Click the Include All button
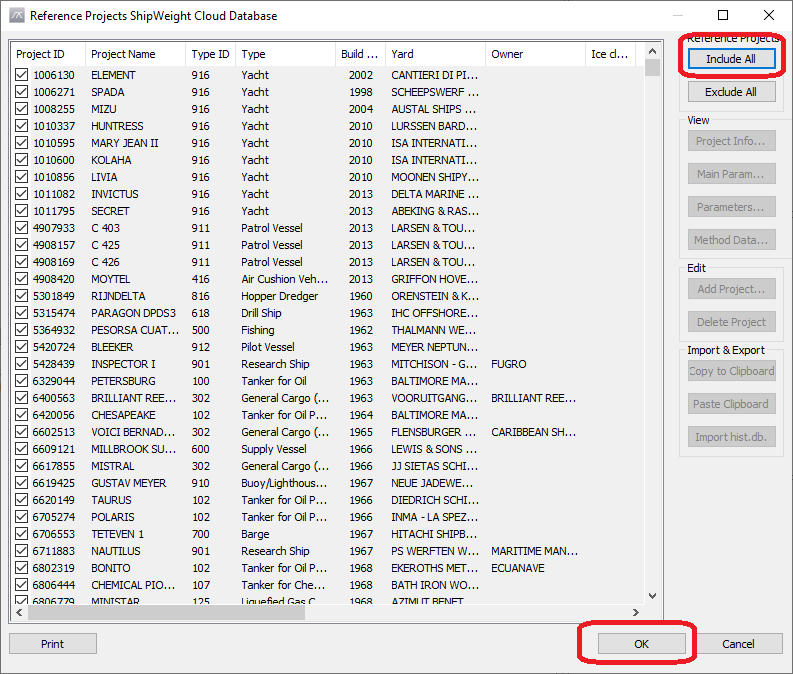 (731, 59)
